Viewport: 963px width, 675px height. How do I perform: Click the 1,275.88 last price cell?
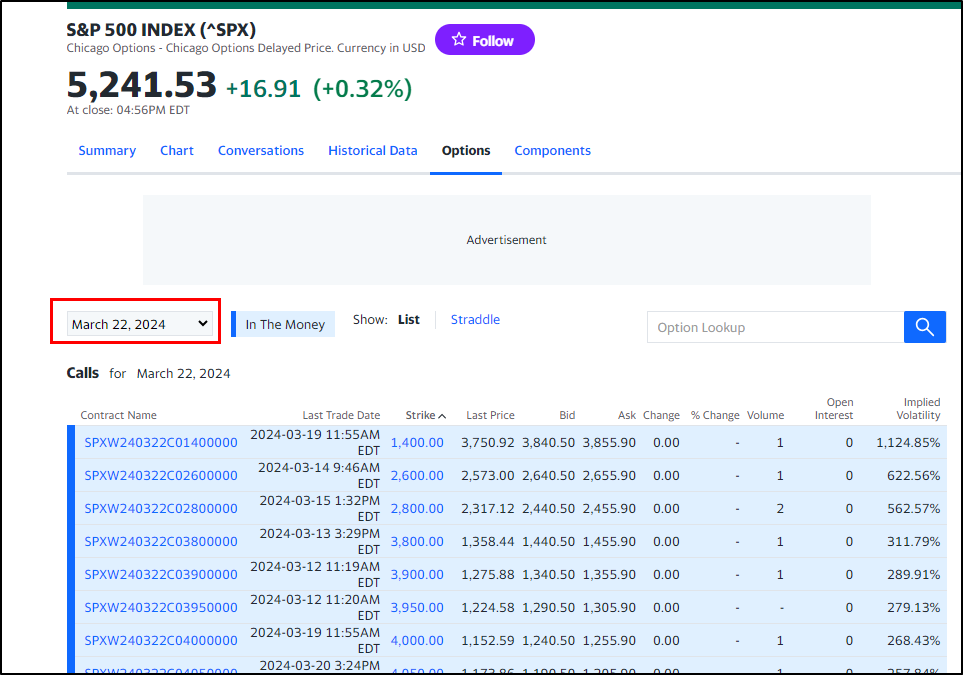coord(488,575)
